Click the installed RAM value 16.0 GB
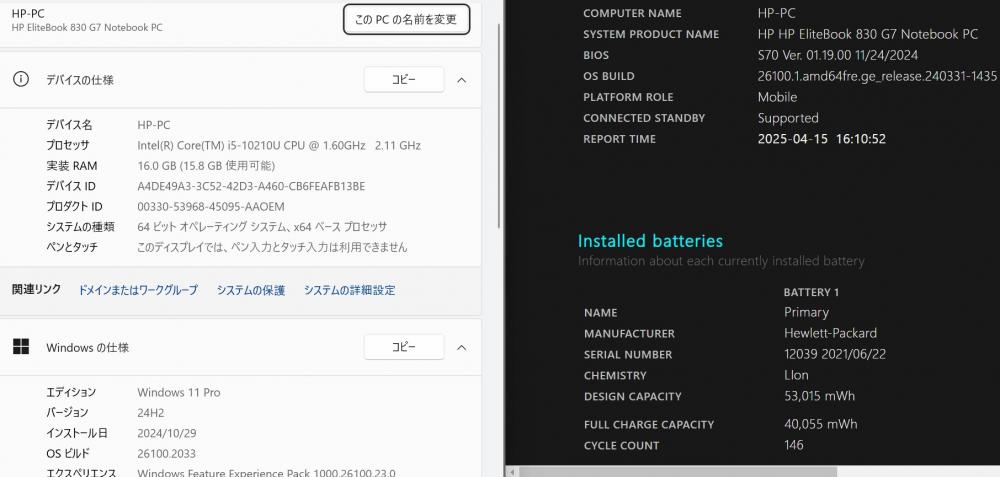Image resolution: width=1000 pixels, height=477 pixels. pos(206,166)
